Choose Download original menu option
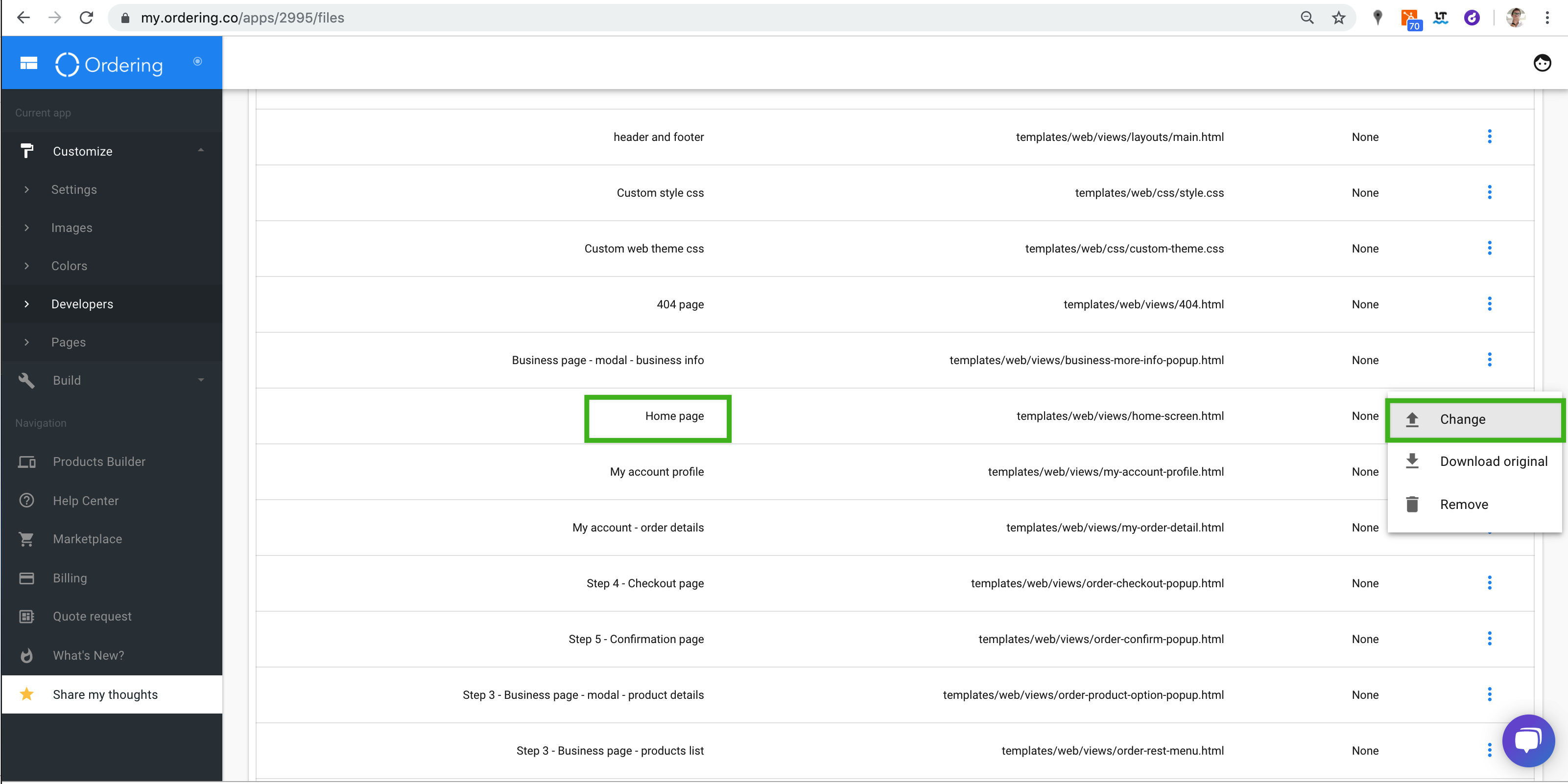 [1493, 461]
